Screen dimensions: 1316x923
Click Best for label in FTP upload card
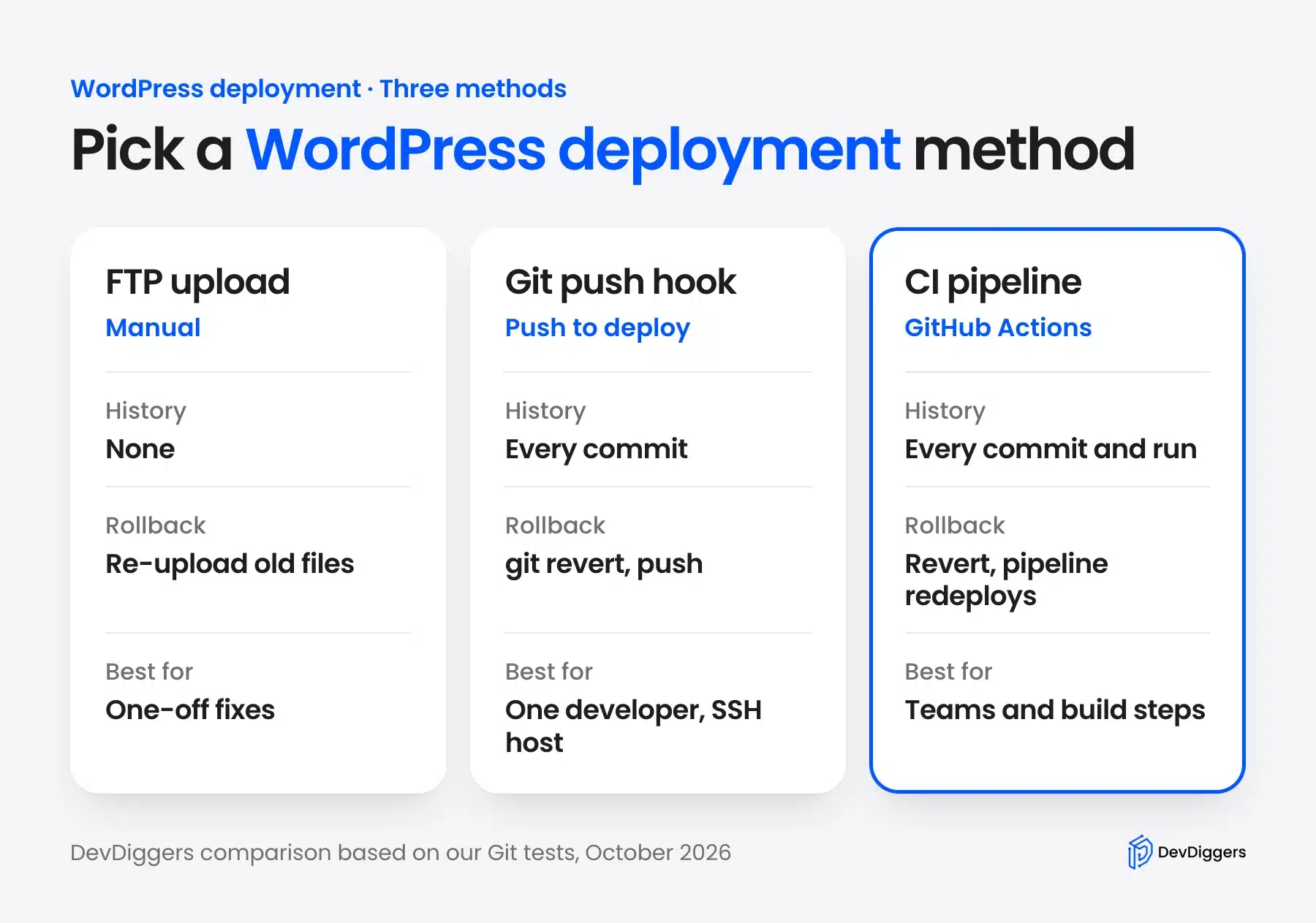click(149, 672)
